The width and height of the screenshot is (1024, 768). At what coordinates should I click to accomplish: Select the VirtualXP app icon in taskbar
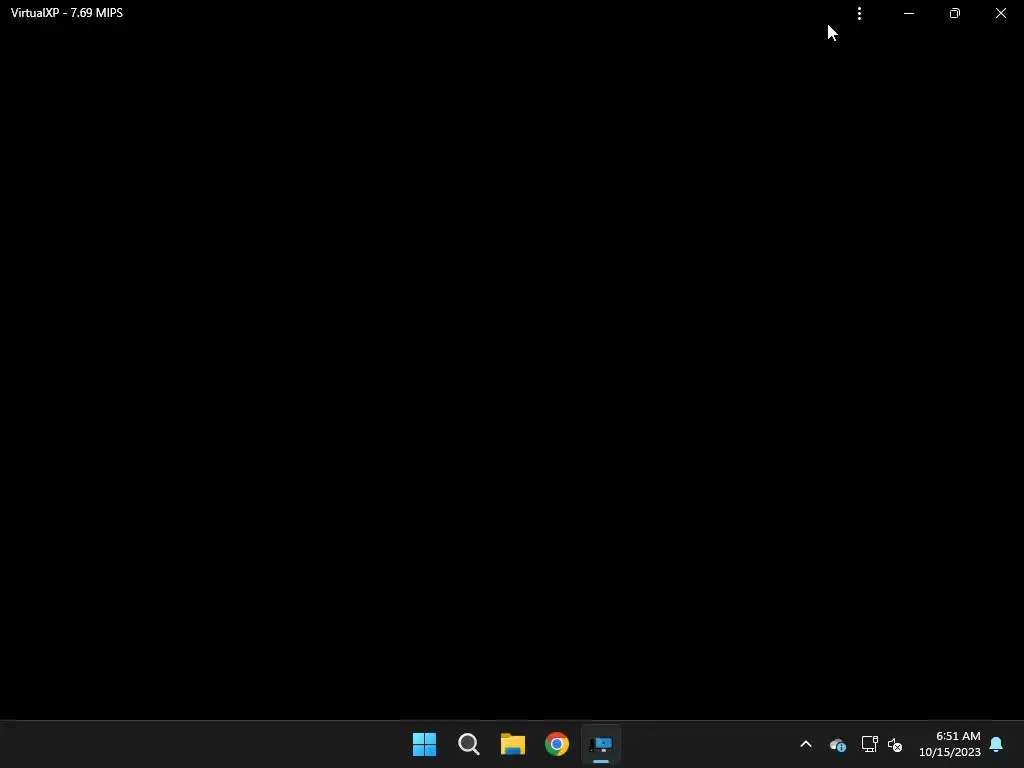pyautogui.click(x=601, y=744)
